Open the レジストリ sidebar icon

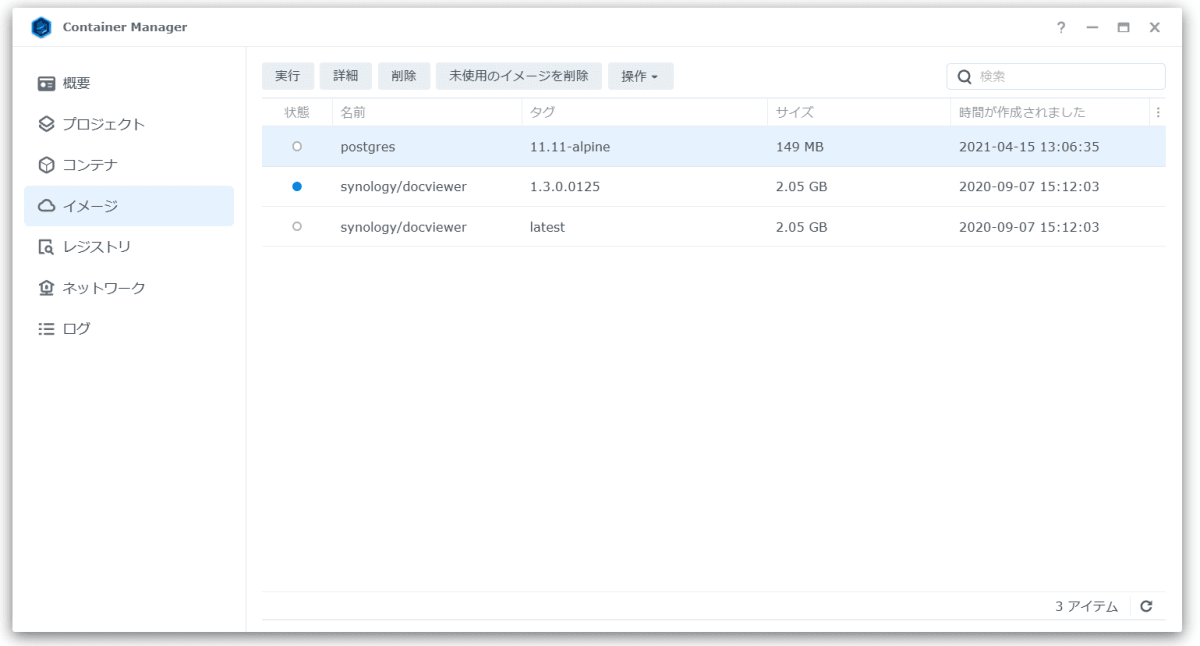coord(44,246)
